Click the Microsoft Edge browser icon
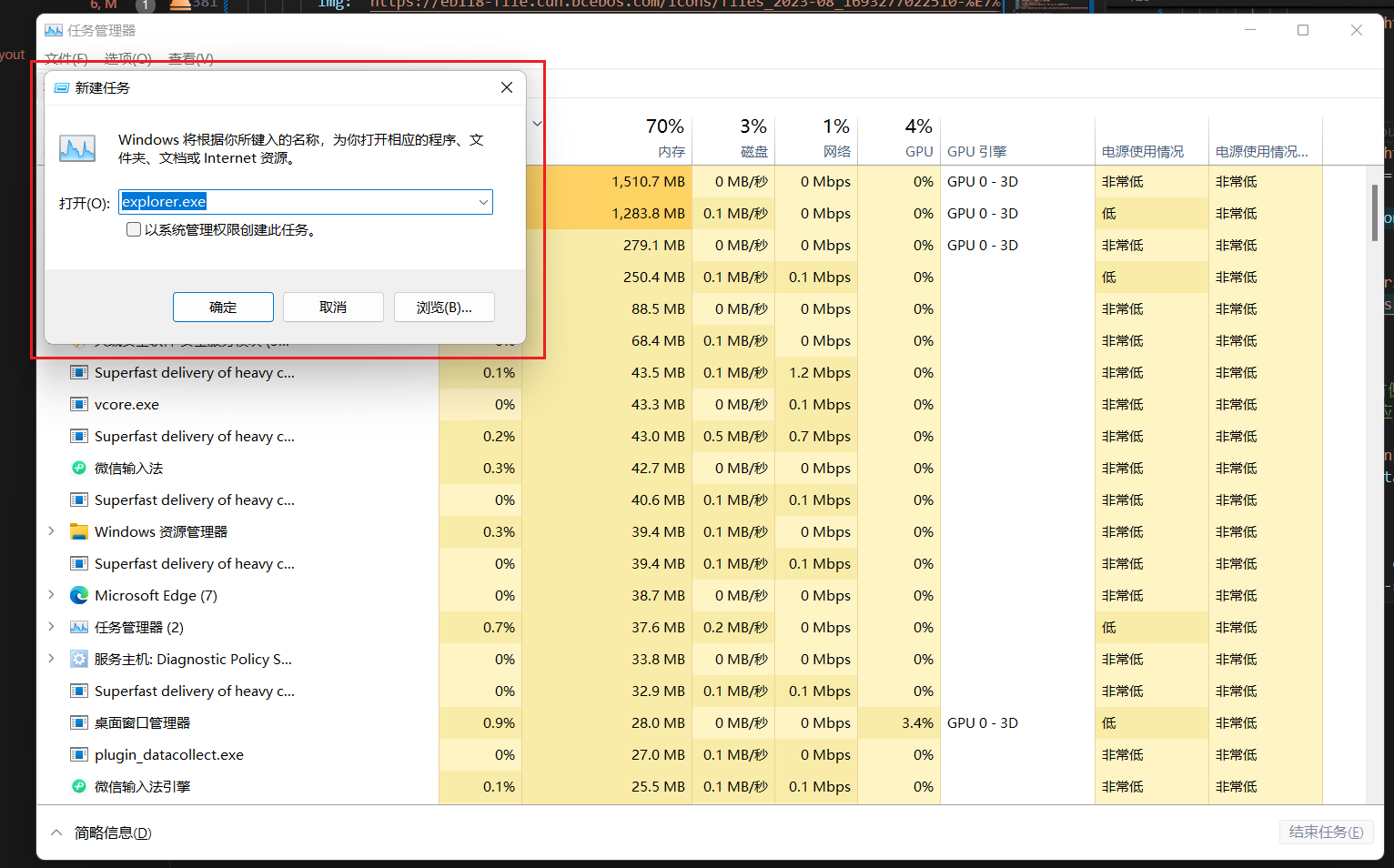 79,595
